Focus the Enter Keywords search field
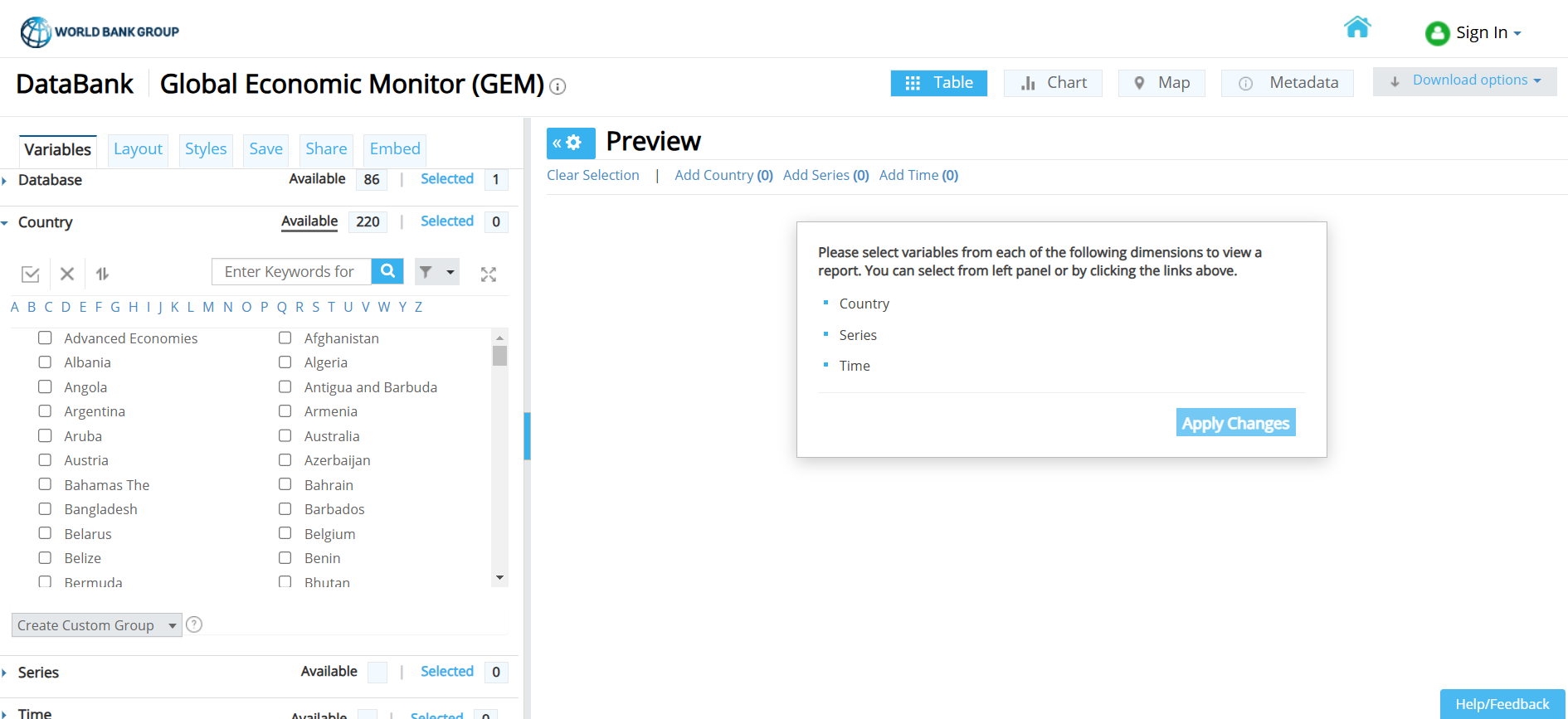 pos(292,271)
